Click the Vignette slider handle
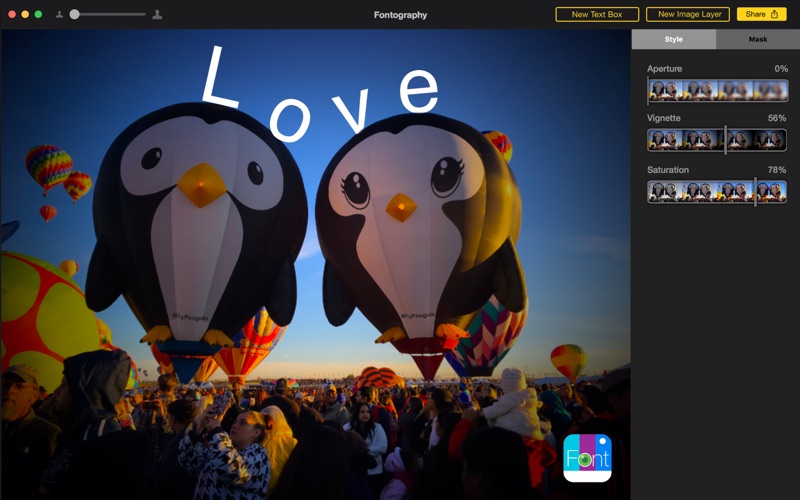 tap(725, 140)
